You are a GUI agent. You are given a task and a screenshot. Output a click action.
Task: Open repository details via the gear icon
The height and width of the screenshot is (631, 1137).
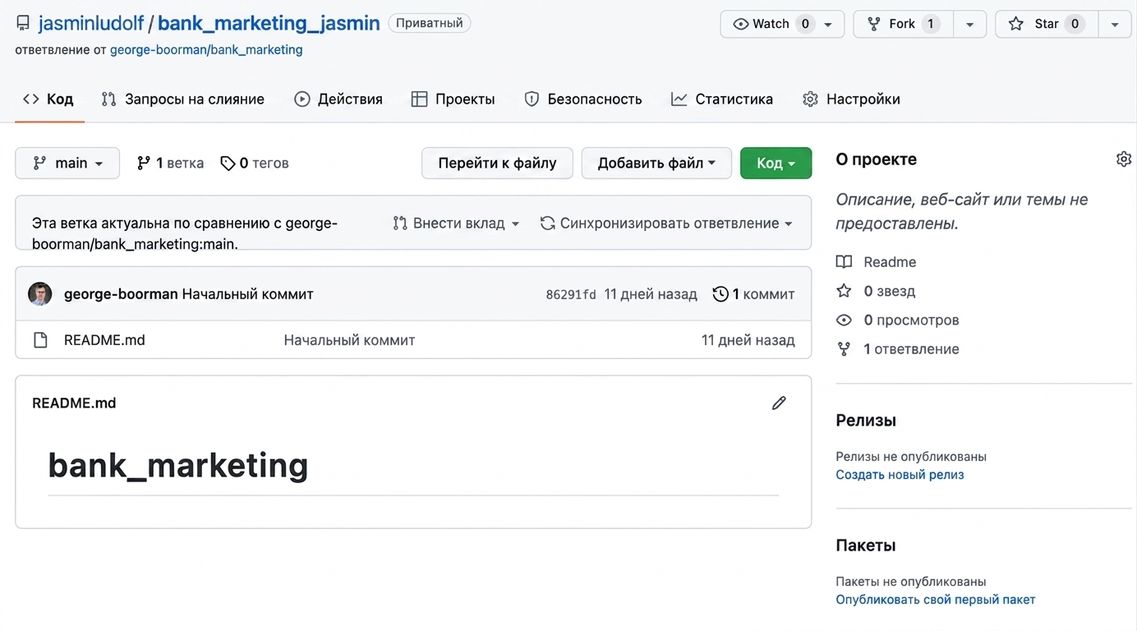coord(1123,160)
